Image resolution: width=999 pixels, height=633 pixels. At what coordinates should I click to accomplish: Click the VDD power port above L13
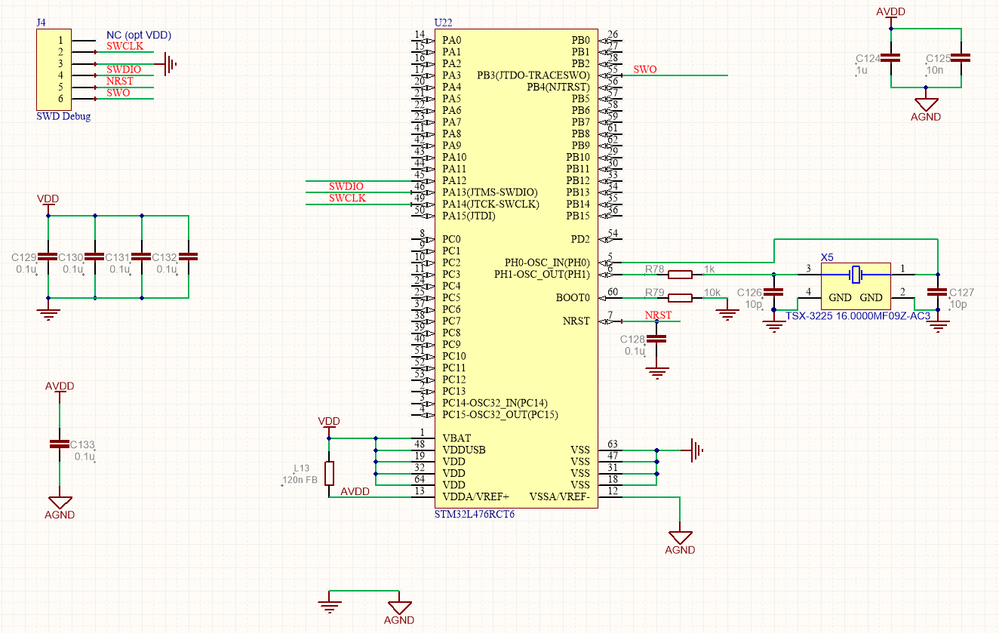329,425
